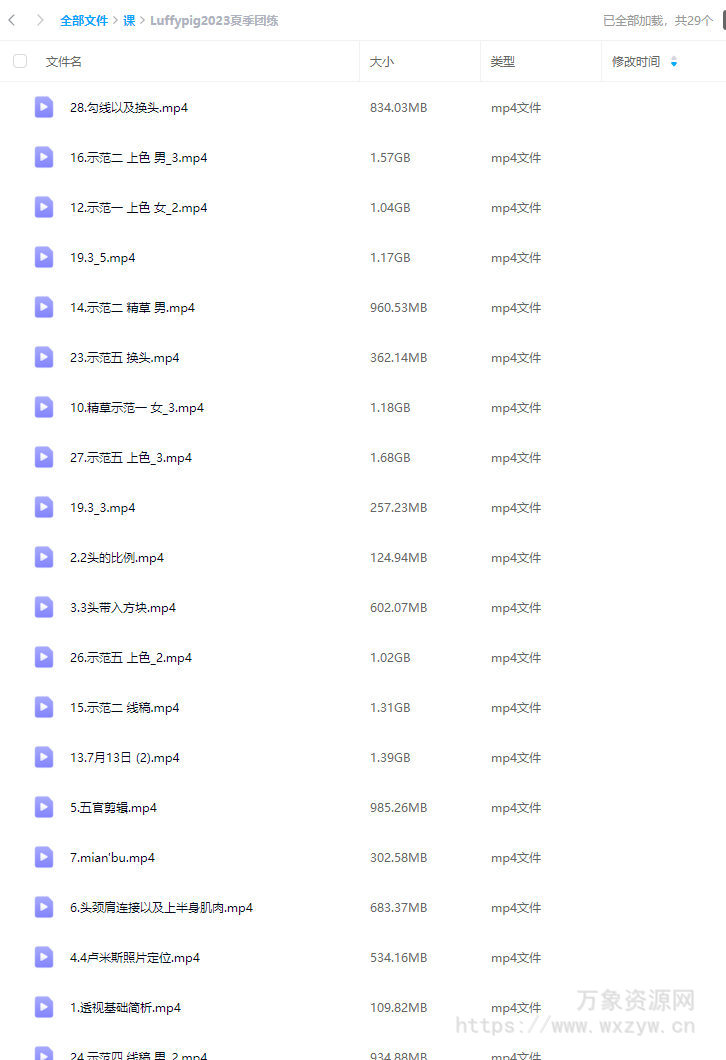Click the video icon beside 16.示范二 上色 男_3.mp4

(44, 157)
